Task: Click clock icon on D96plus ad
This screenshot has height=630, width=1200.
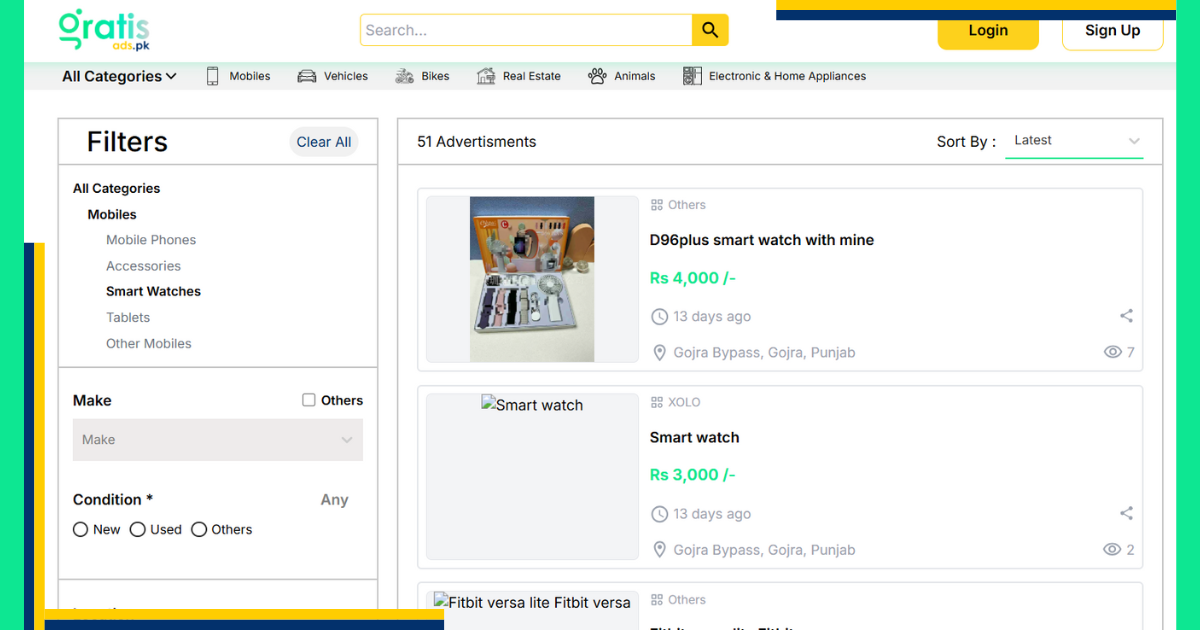Action: tap(659, 317)
